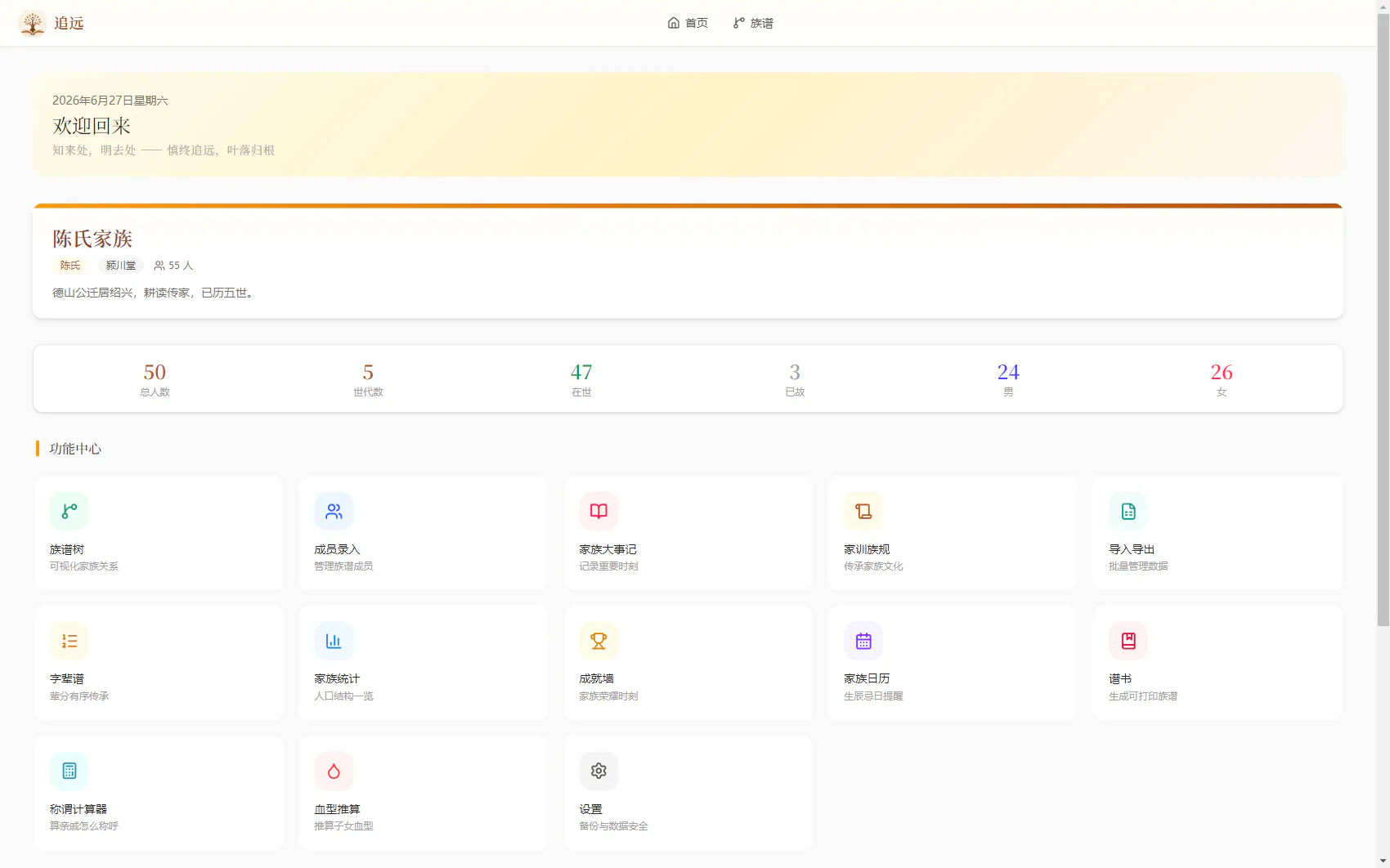Viewport: 1390px width, 868px height.
Task: Click the 算亲戚怎么称呼 description
Action: tap(84, 826)
